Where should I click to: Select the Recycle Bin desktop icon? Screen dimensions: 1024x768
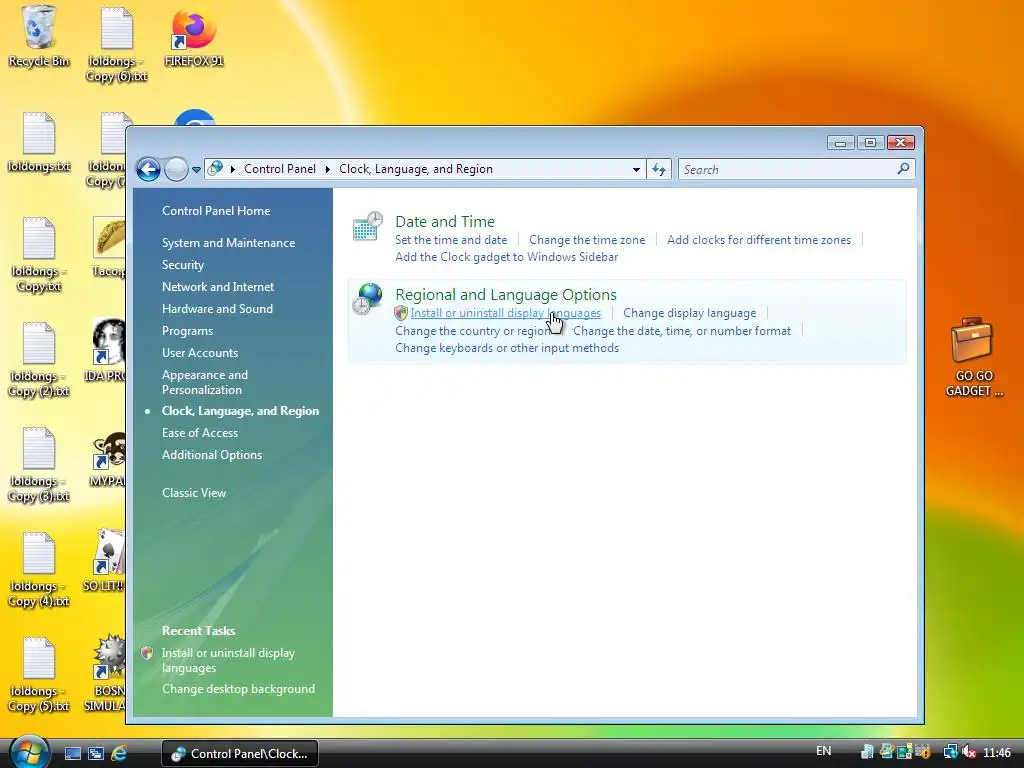tap(39, 36)
